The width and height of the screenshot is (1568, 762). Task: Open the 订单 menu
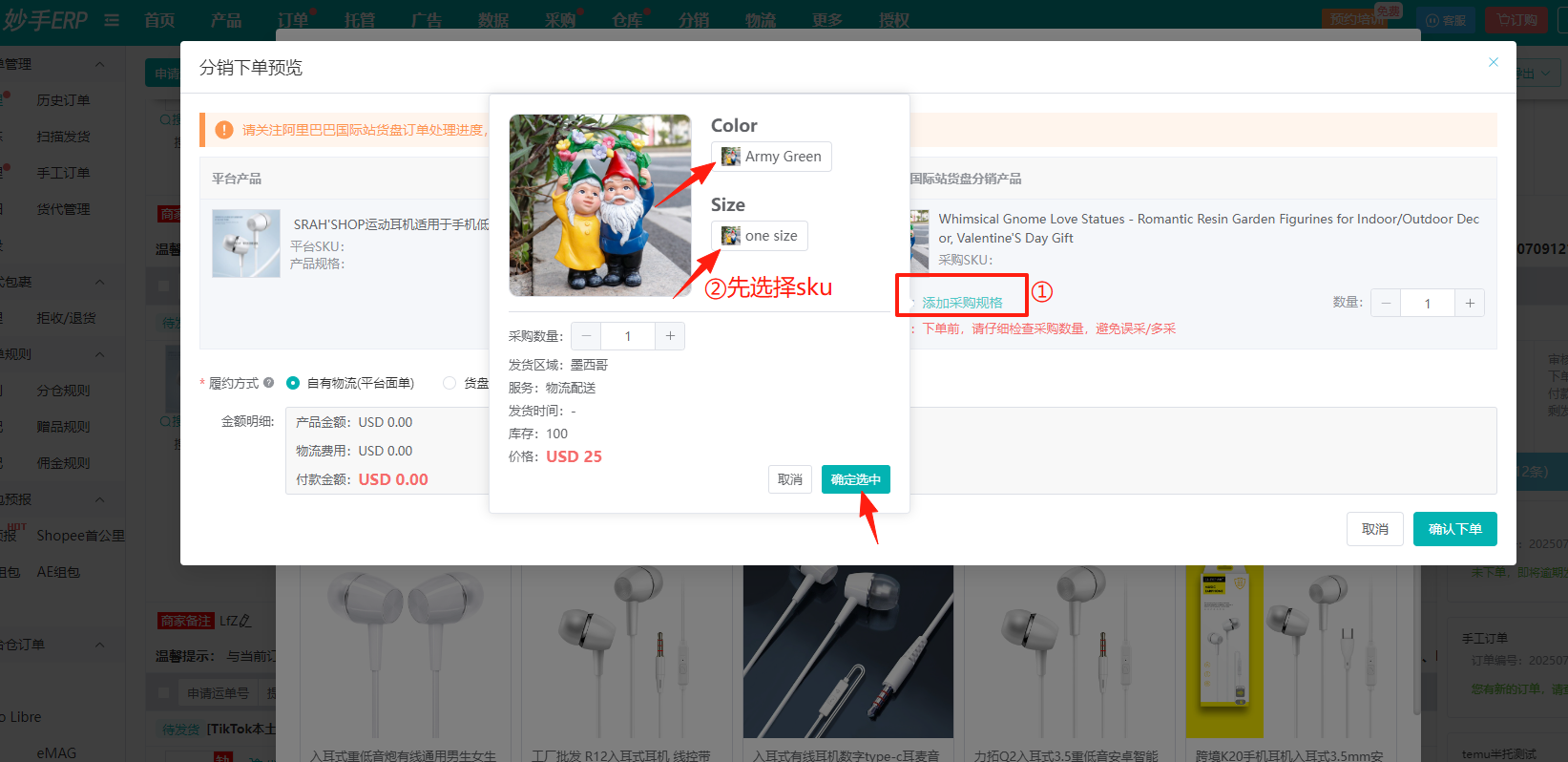(293, 20)
